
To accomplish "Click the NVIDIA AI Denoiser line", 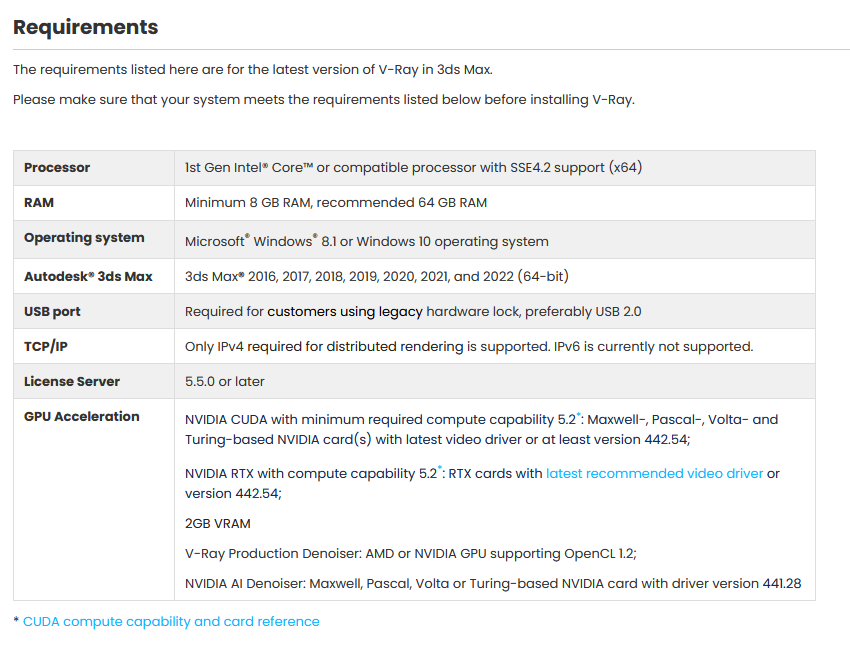I will 493,584.
